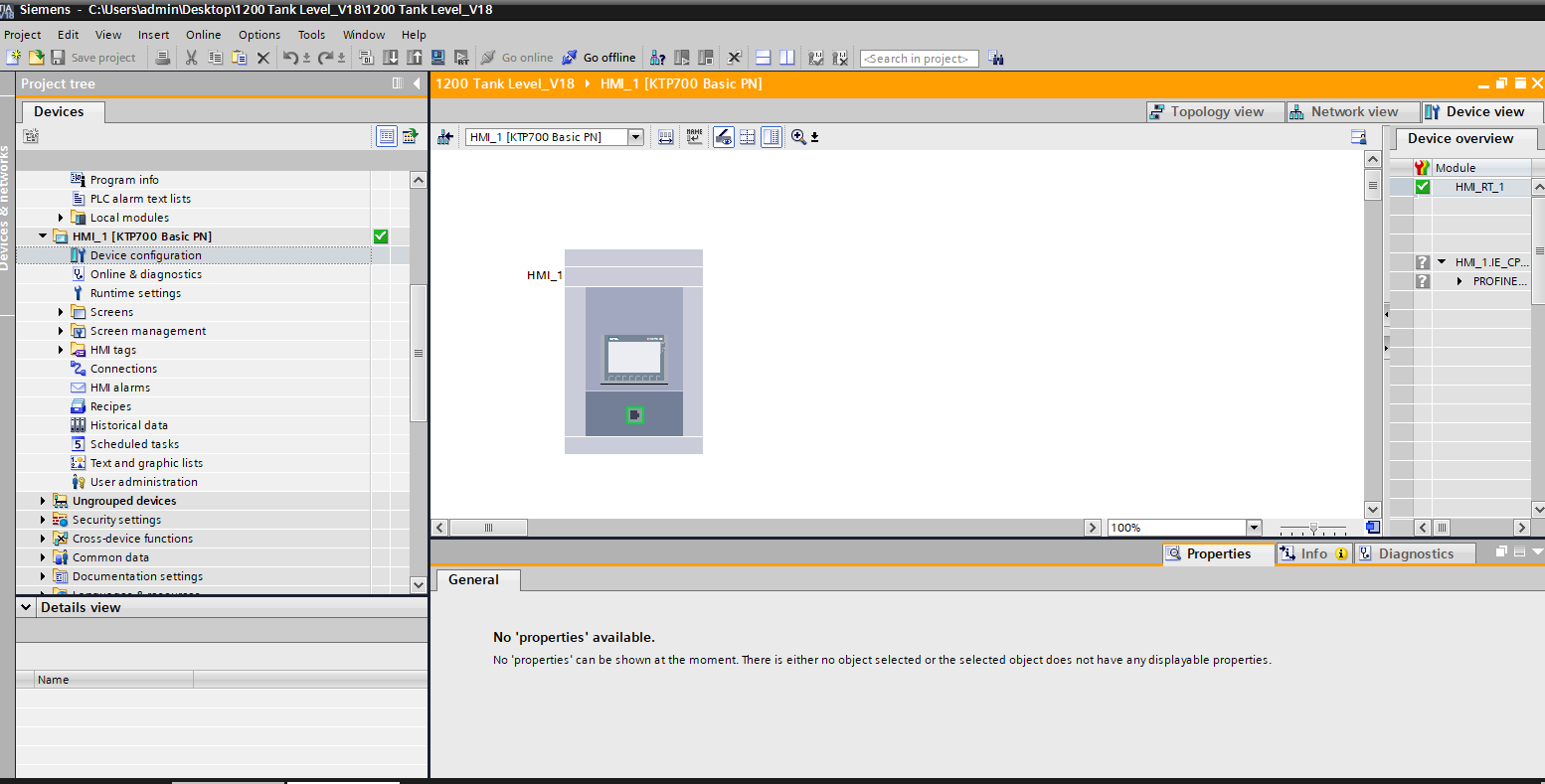Open the Online menu

point(204,34)
